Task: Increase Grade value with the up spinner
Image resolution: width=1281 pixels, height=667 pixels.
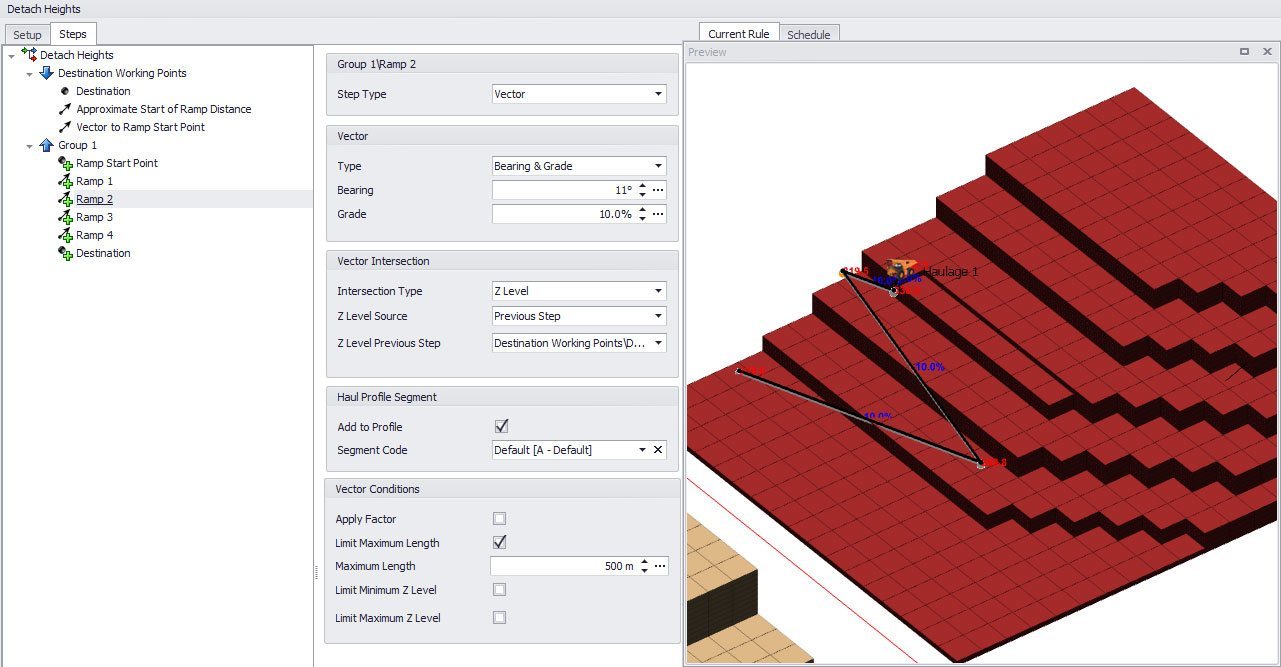Action: pos(642,210)
